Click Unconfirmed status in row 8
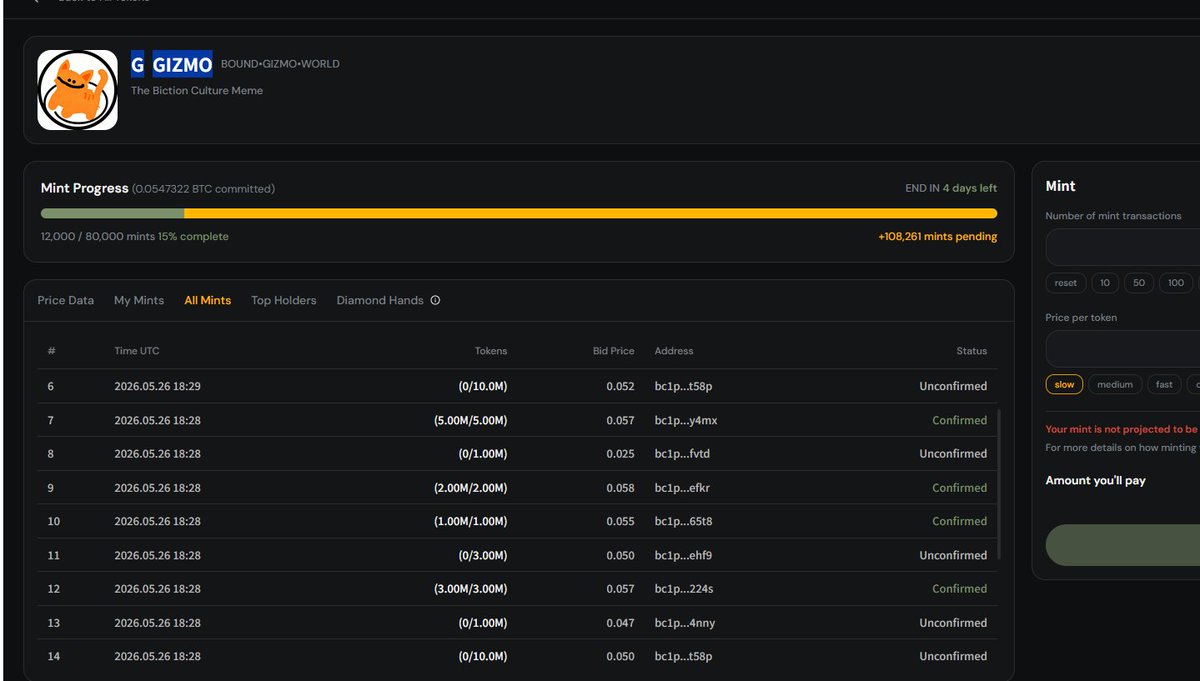This screenshot has width=1200, height=681. coord(953,454)
